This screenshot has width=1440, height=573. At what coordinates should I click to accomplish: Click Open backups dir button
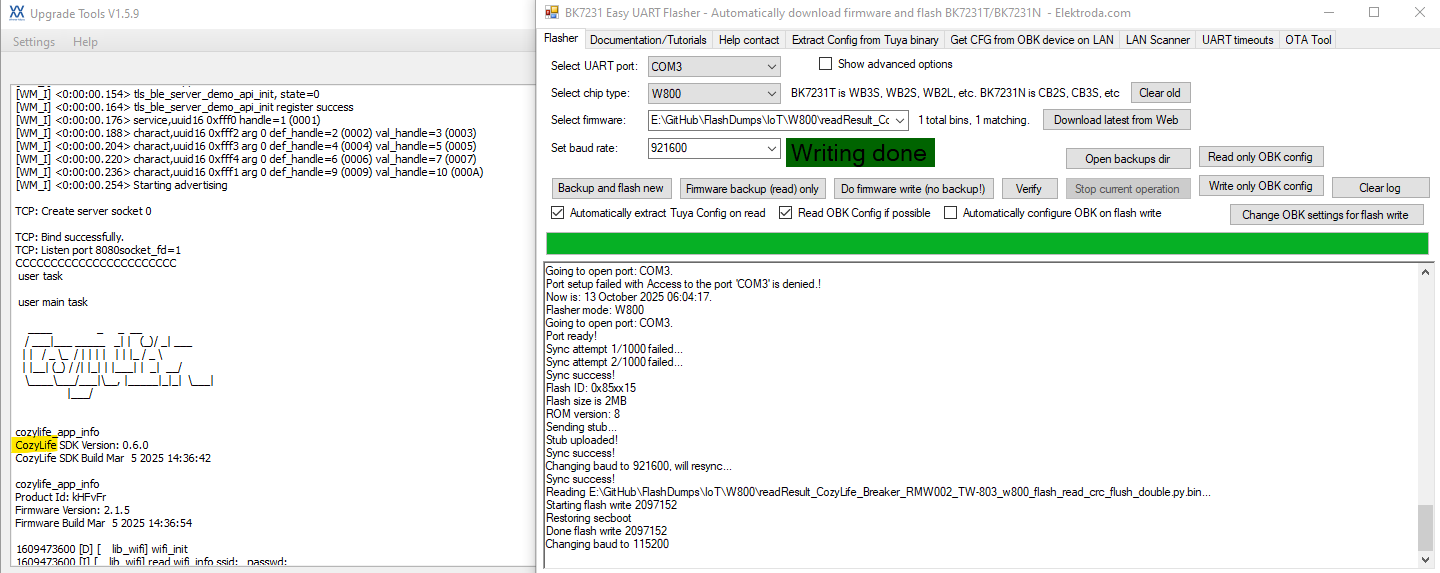click(x=1128, y=159)
